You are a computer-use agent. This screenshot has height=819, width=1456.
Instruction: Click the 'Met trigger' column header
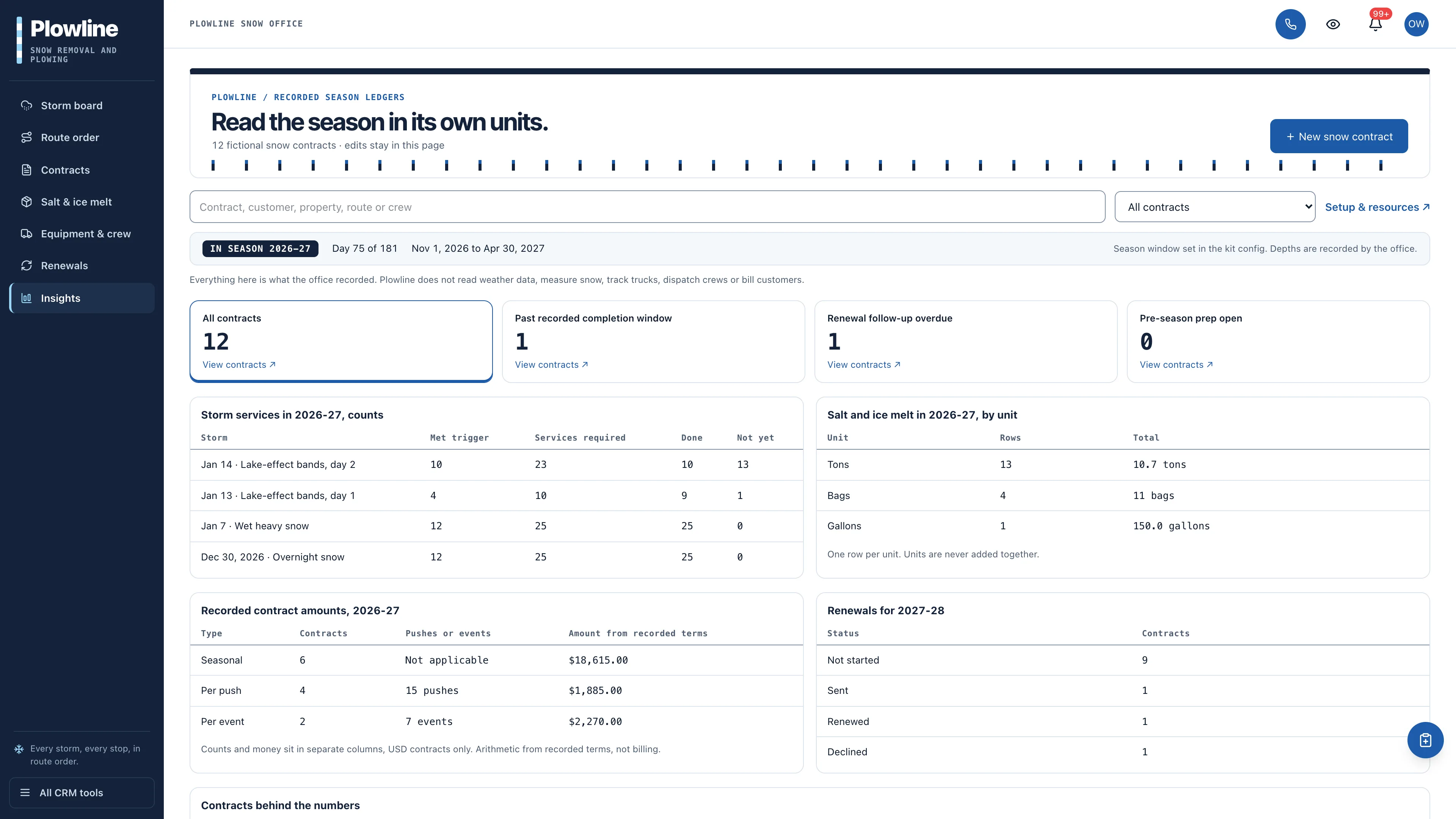point(459,438)
